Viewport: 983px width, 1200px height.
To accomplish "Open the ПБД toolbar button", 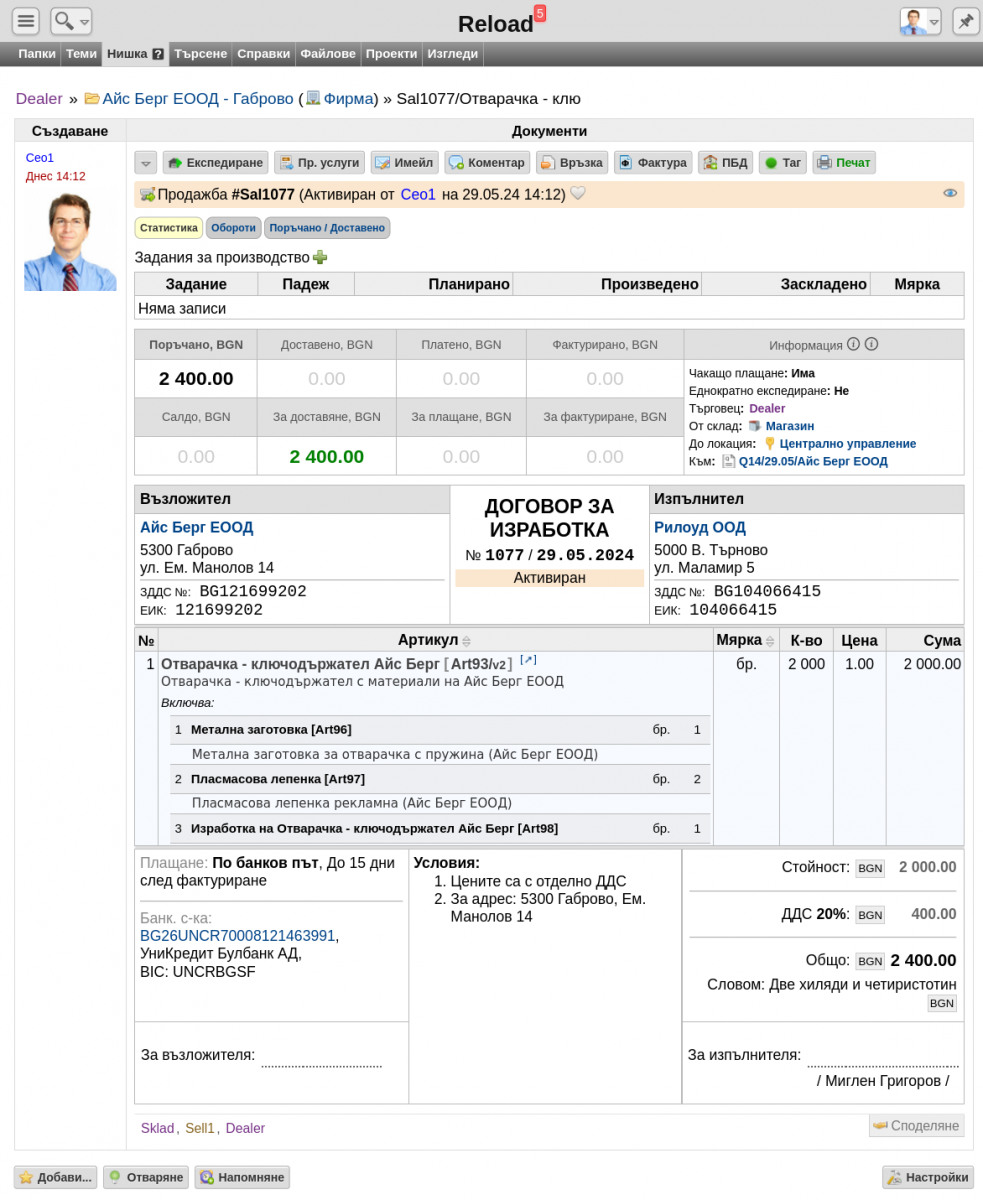I will point(725,162).
